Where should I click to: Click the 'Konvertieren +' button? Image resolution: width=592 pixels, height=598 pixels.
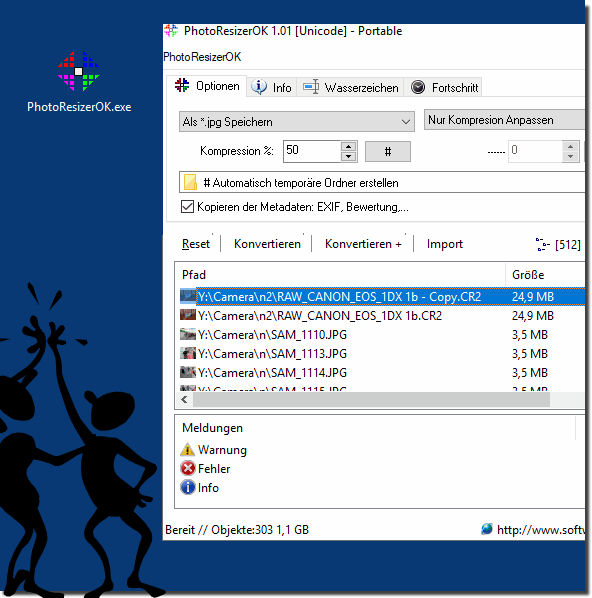[363, 244]
